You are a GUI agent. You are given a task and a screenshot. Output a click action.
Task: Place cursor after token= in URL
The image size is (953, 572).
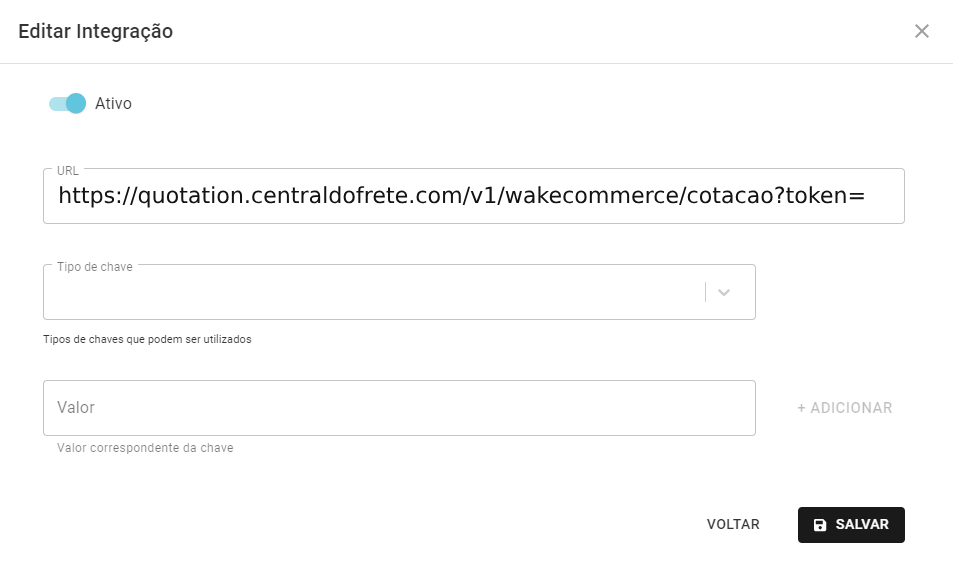[865, 196]
